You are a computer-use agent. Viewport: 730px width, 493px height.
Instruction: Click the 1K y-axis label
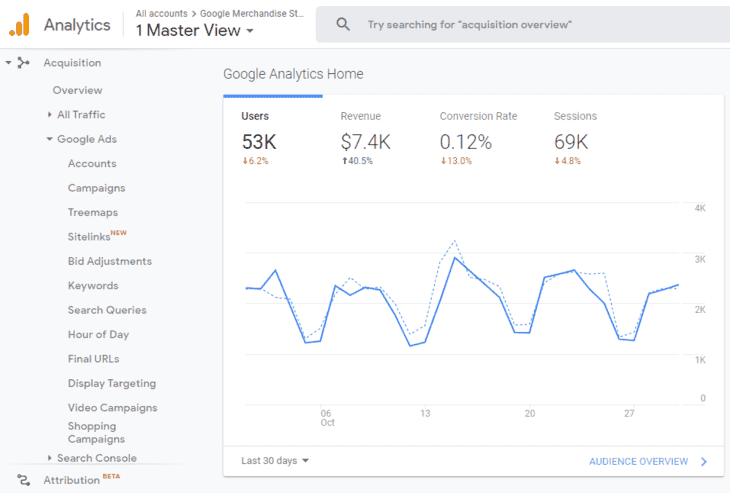700,360
